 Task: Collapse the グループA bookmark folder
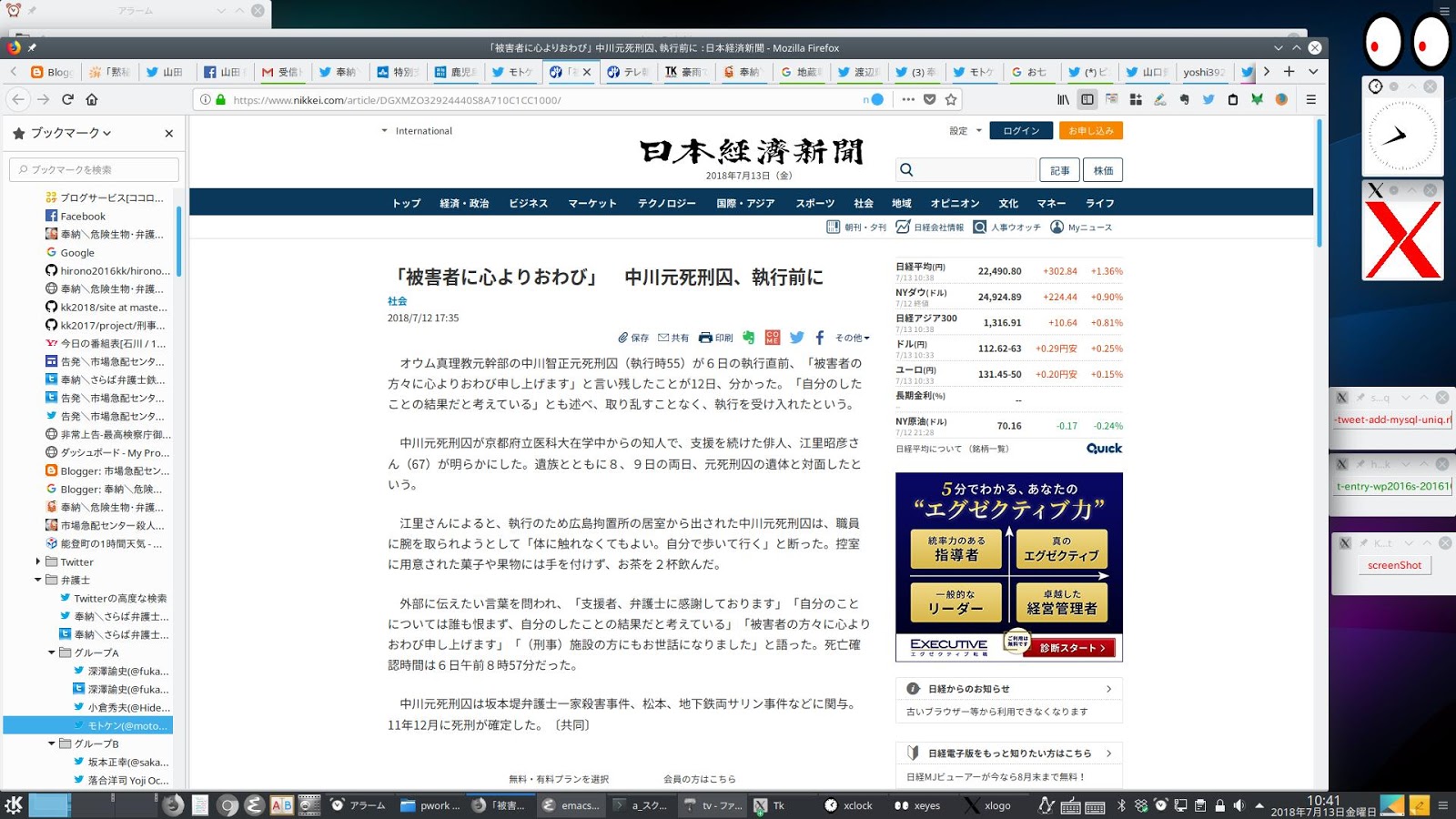coord(51,652)
